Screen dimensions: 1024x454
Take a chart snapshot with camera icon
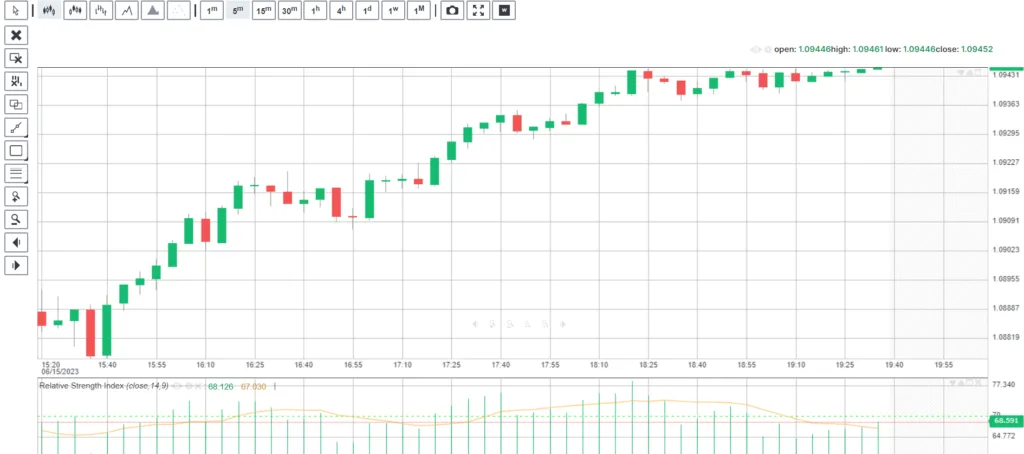[x=452, y=10]
